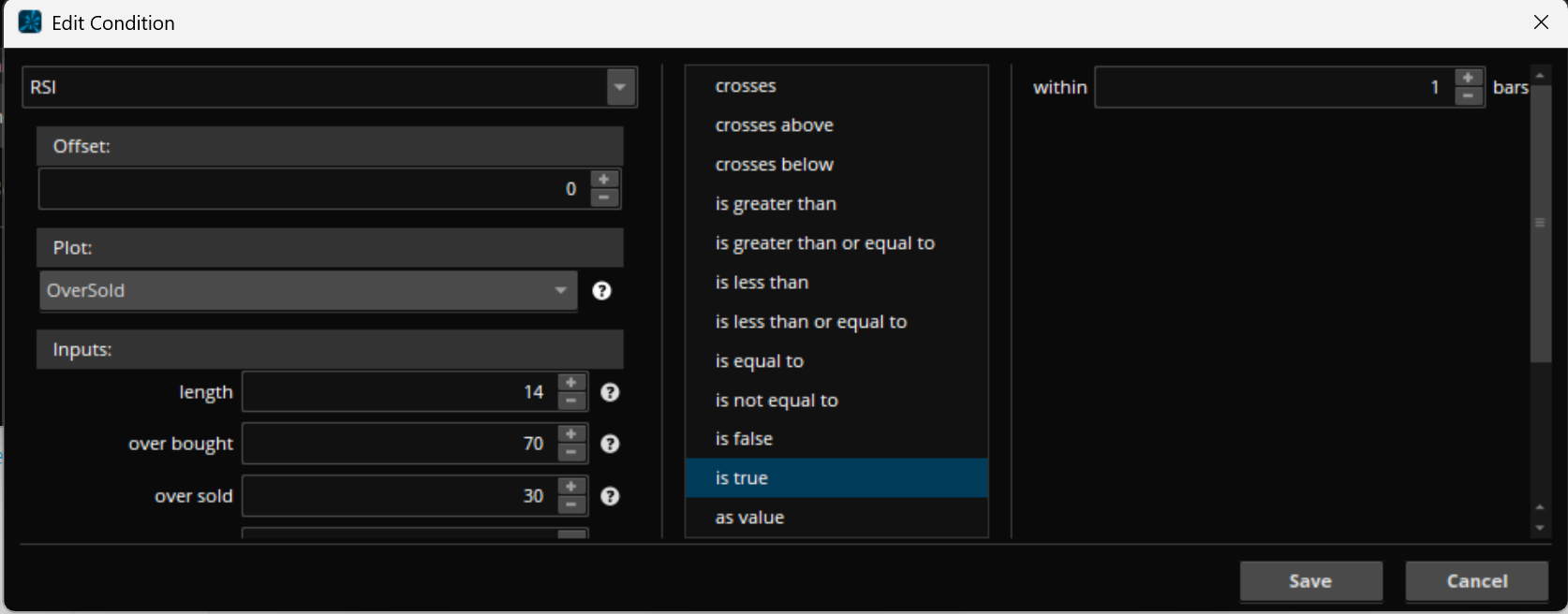Viewport: 1568px width, 614px height.
Task: Click help icon for length input
Action: tap(610, 392)
